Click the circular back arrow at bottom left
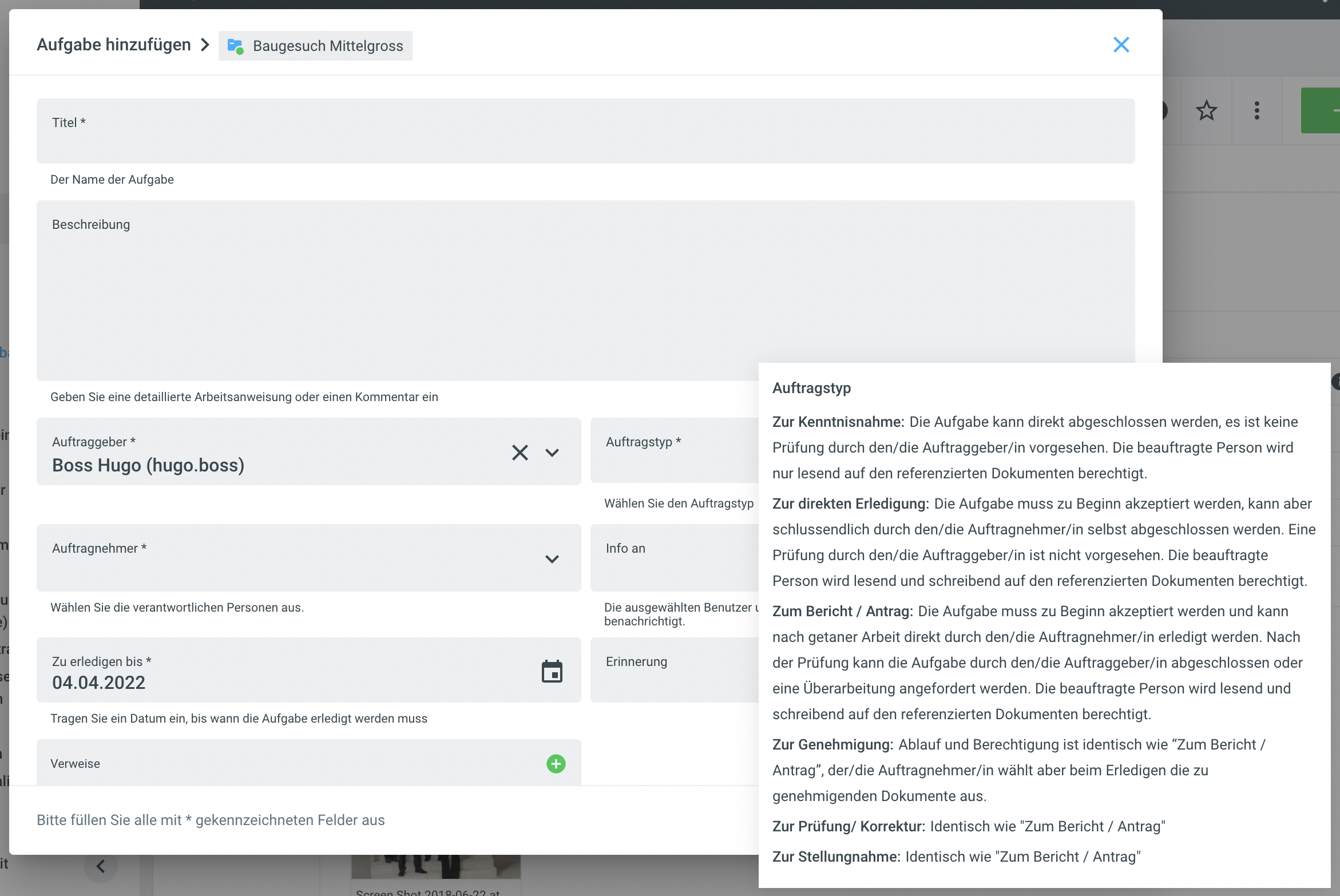 [x=101, y=866]
